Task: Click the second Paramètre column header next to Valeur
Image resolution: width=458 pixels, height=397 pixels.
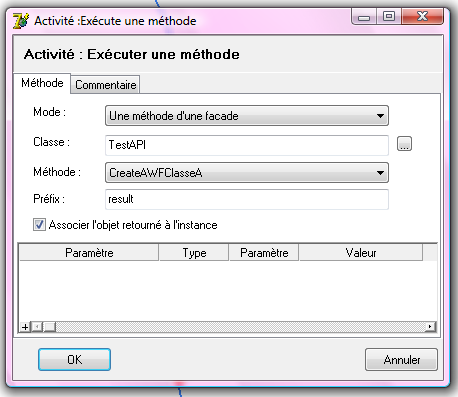Action: point(264,253)
